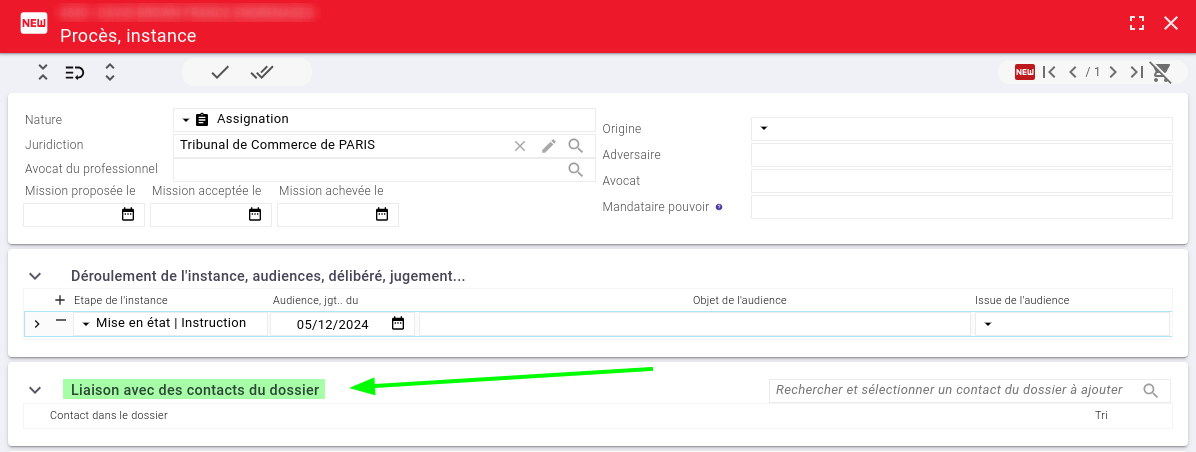The height and width of the screenshot is (452, 1196).
Task: Open the Mission proposée le calendar
Action: [128, 215]
